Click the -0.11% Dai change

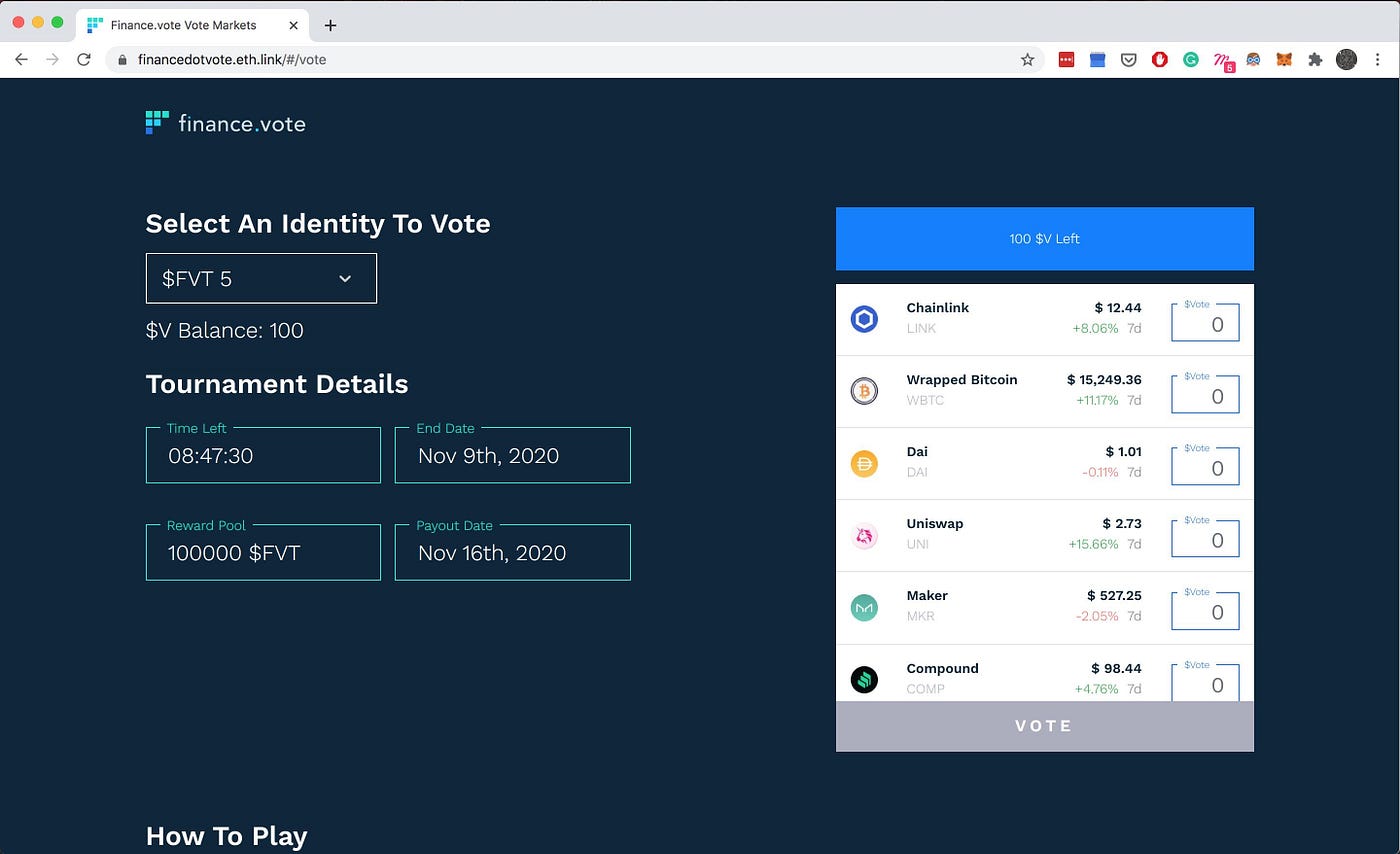1100,472
